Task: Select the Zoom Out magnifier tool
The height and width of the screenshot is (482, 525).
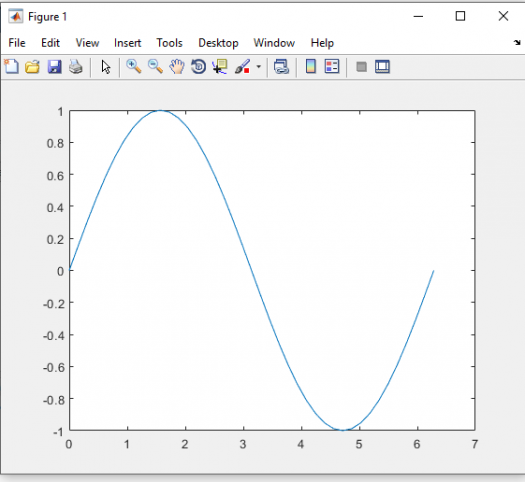Action: pyautogui.click(x=155, y=66)
